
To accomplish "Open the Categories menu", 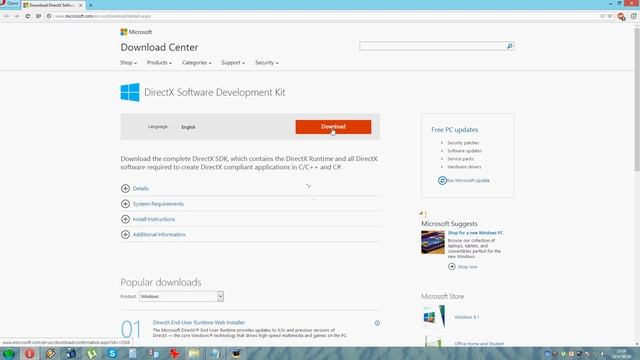I will [x=196, y=63].
